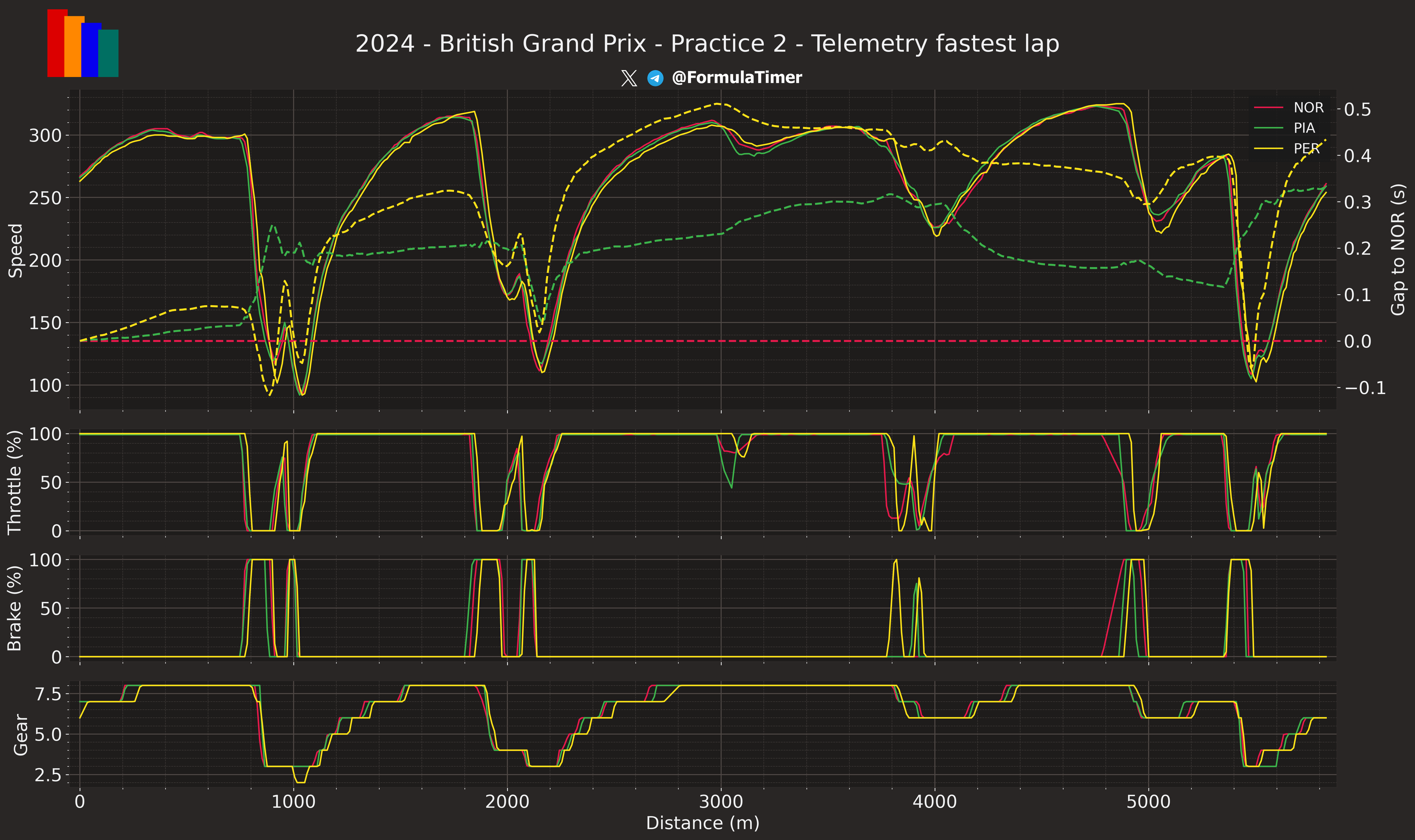Click the Gear axis label
This screenshot has width=1415, height=840.
[20, 734]
